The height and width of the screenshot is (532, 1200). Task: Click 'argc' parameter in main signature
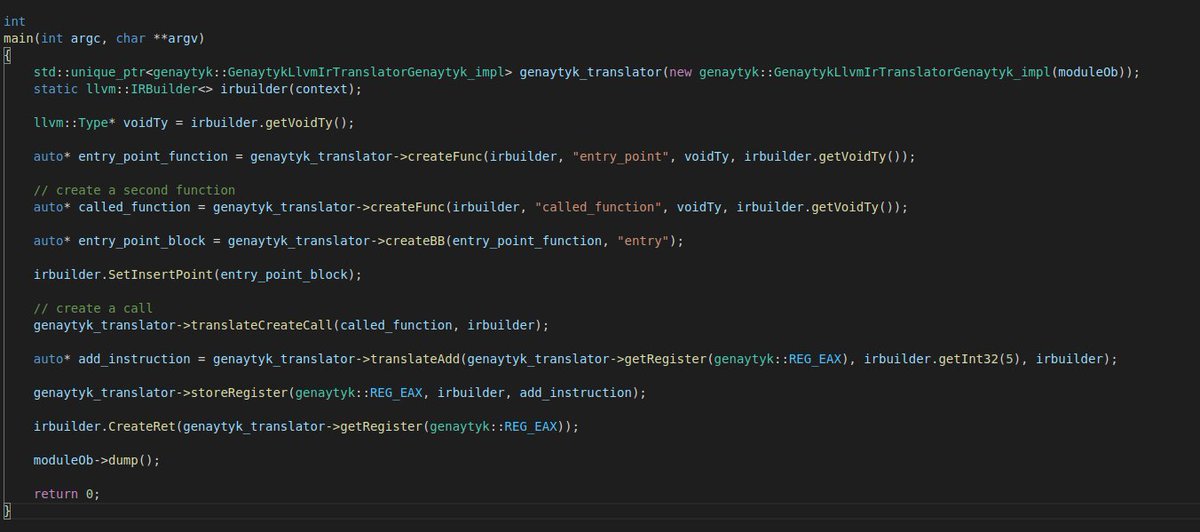coord(85,38)
